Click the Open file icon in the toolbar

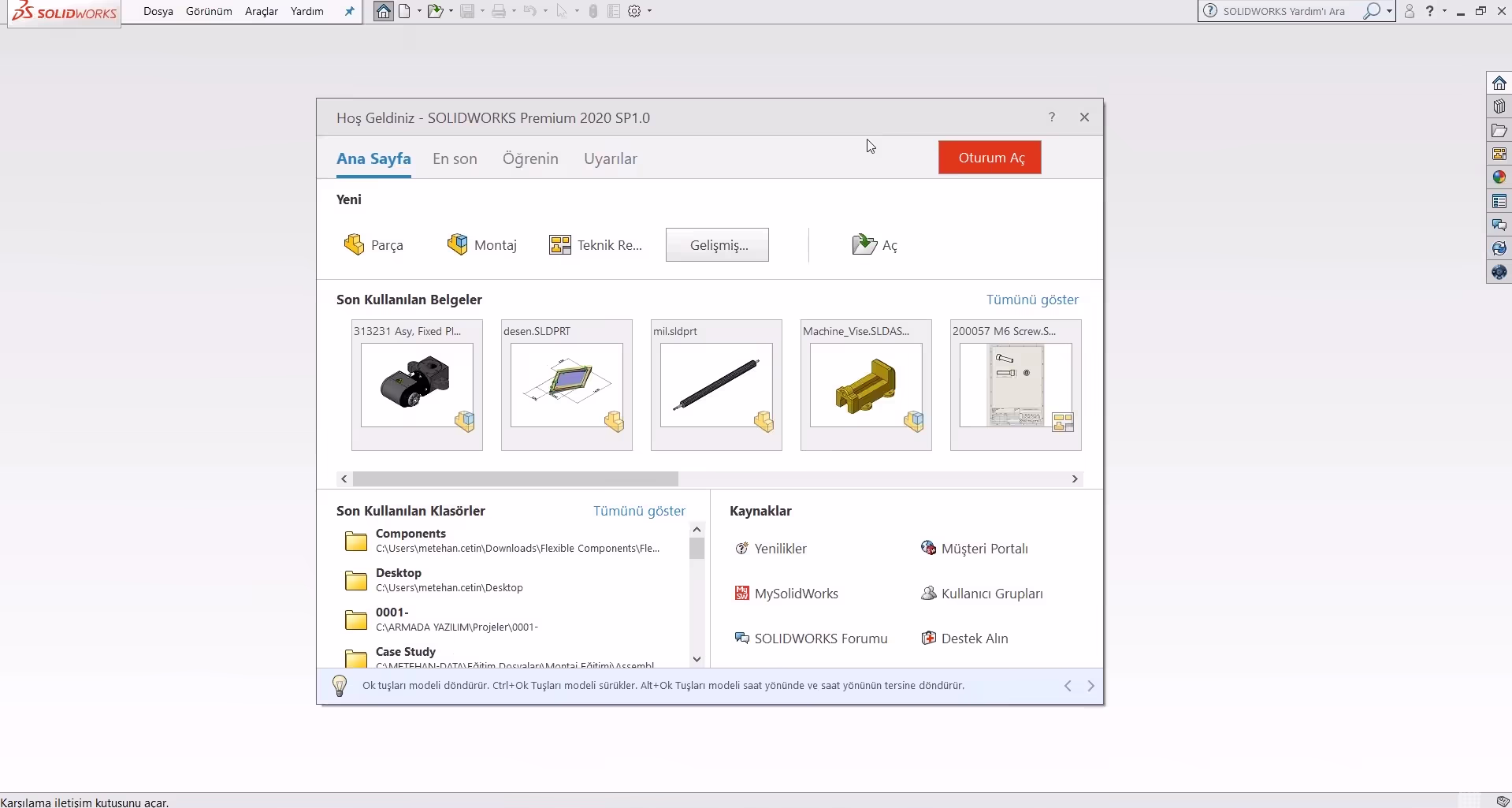click(x=434, y=11)
